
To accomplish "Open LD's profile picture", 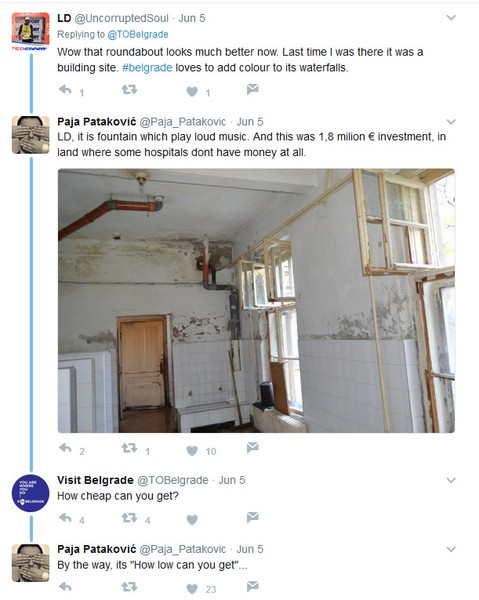I will 31,29.
